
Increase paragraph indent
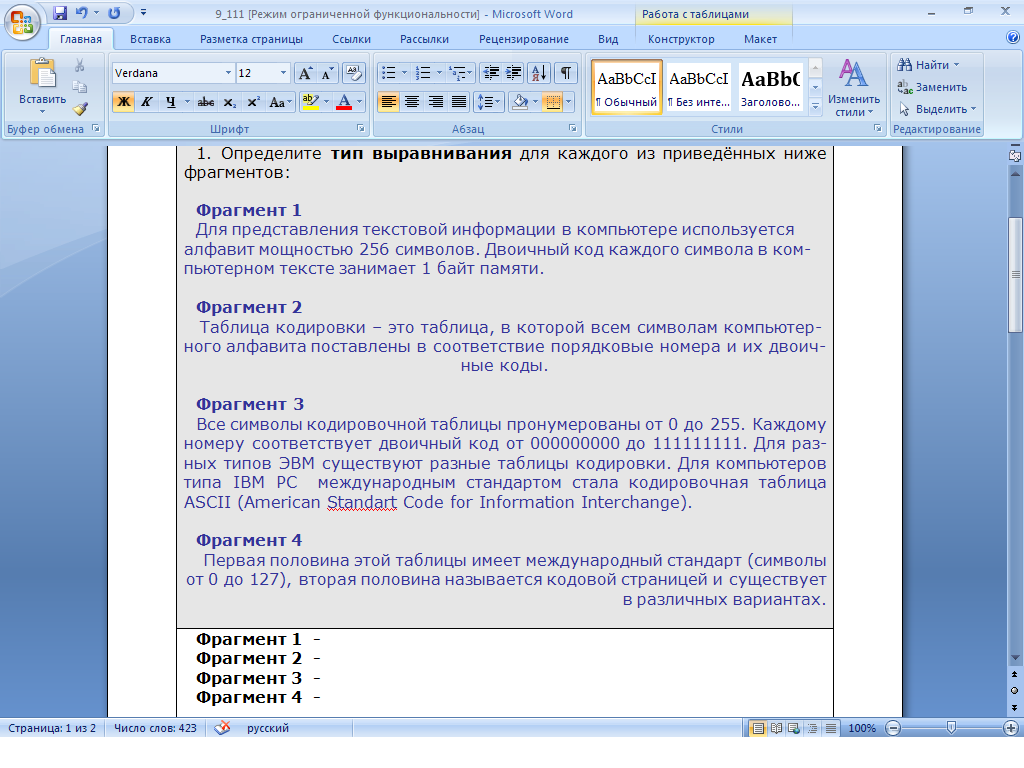[x=514, y=73]
